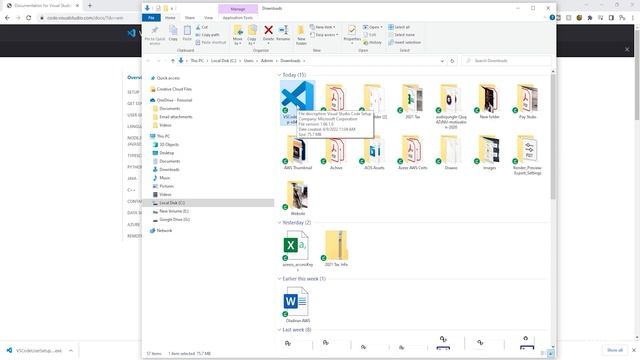
Task: Collapse the Today (15) group
Action: click(280, 75)
